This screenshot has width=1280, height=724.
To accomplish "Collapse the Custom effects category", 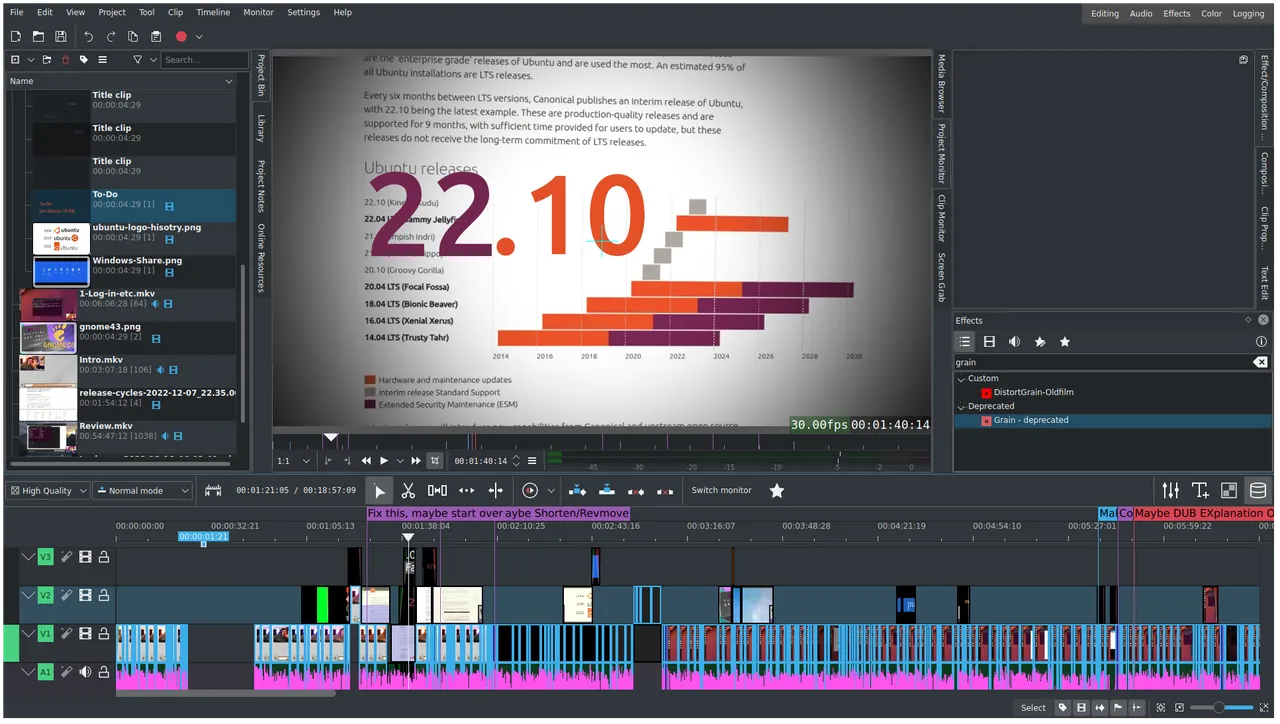I will coord(961,378).
